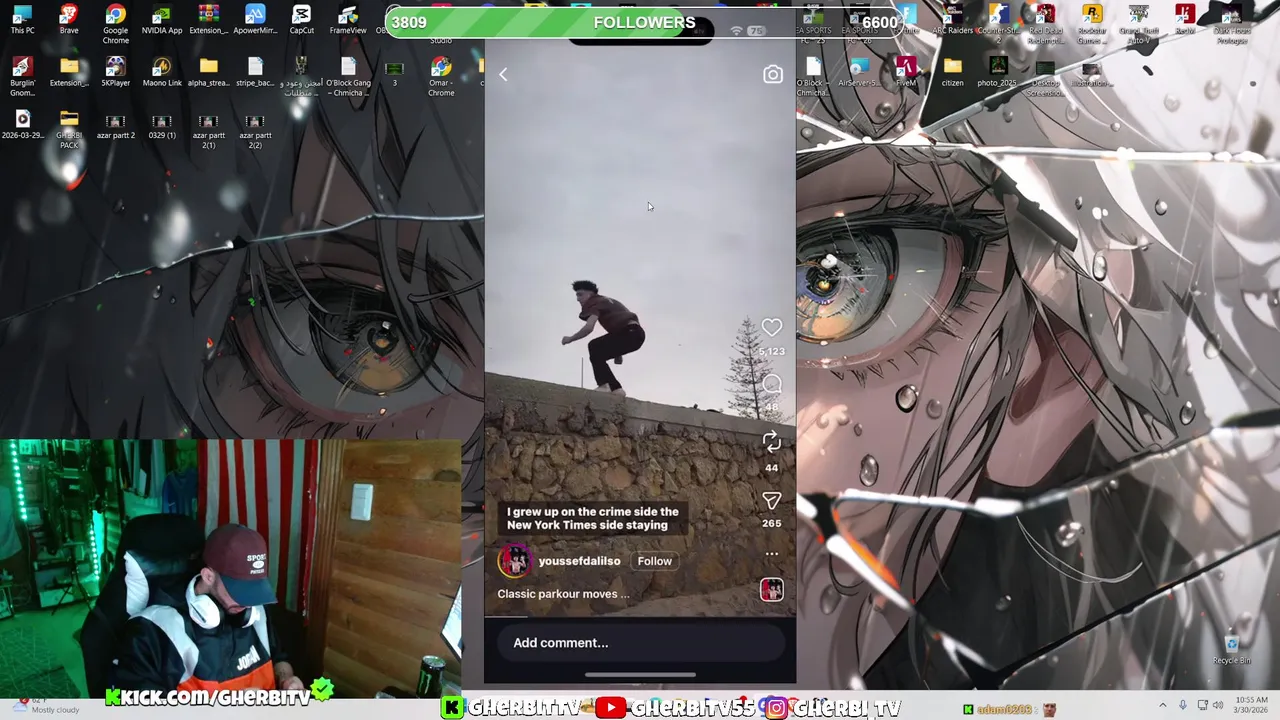Go back using the left chevron arrow
The height and width of the screenshot is (720, 1280).
pyautogui.click(x=503, y=75)
